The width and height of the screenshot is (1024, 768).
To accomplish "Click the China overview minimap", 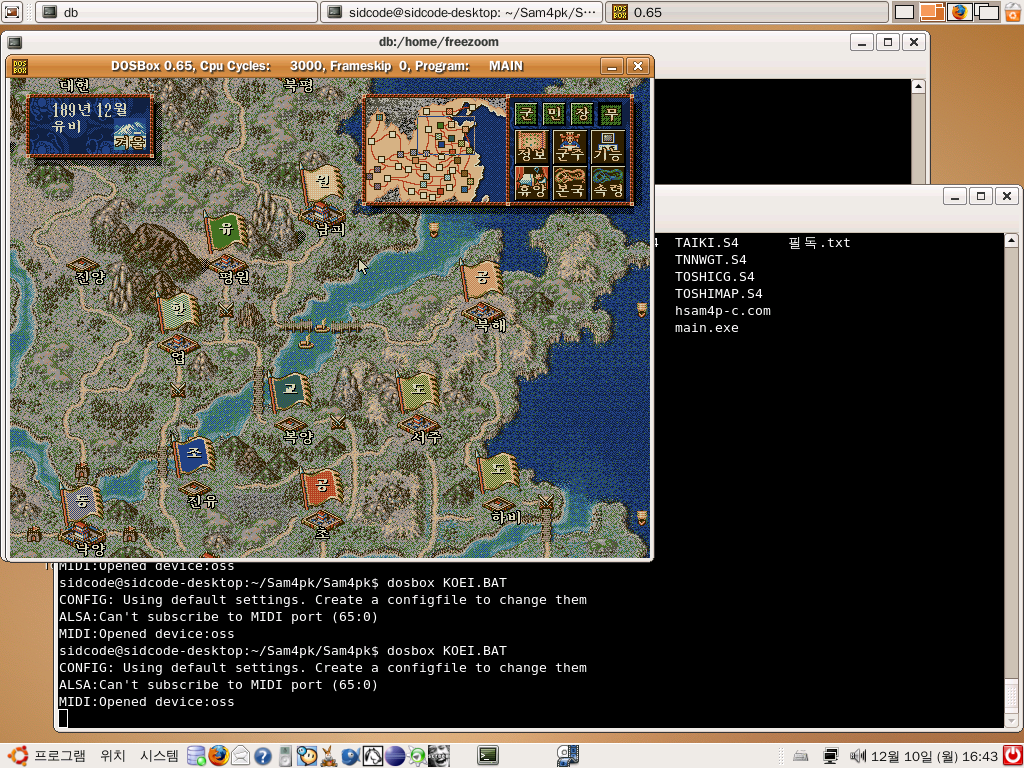I will pos(435,150).
